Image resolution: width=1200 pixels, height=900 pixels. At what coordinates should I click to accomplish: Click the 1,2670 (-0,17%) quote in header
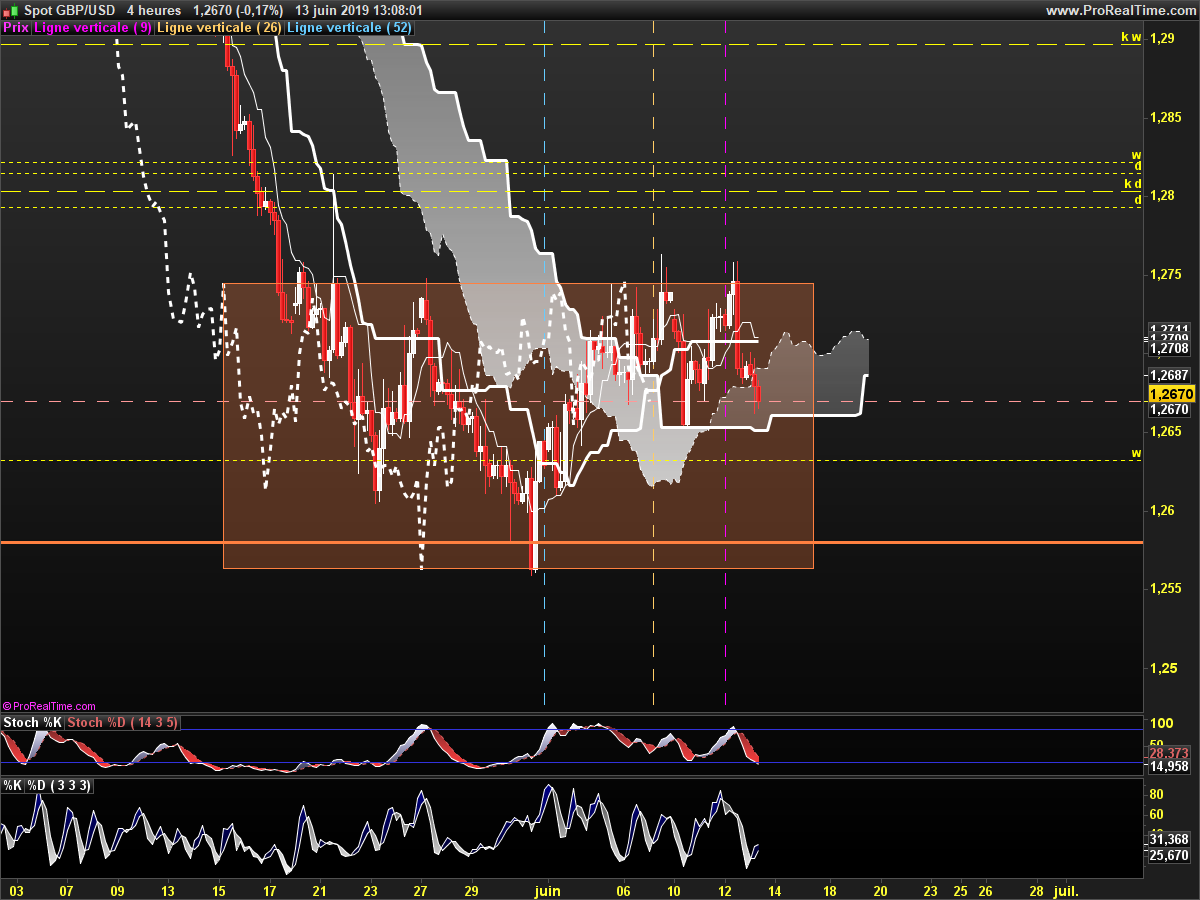coord(238,10)
